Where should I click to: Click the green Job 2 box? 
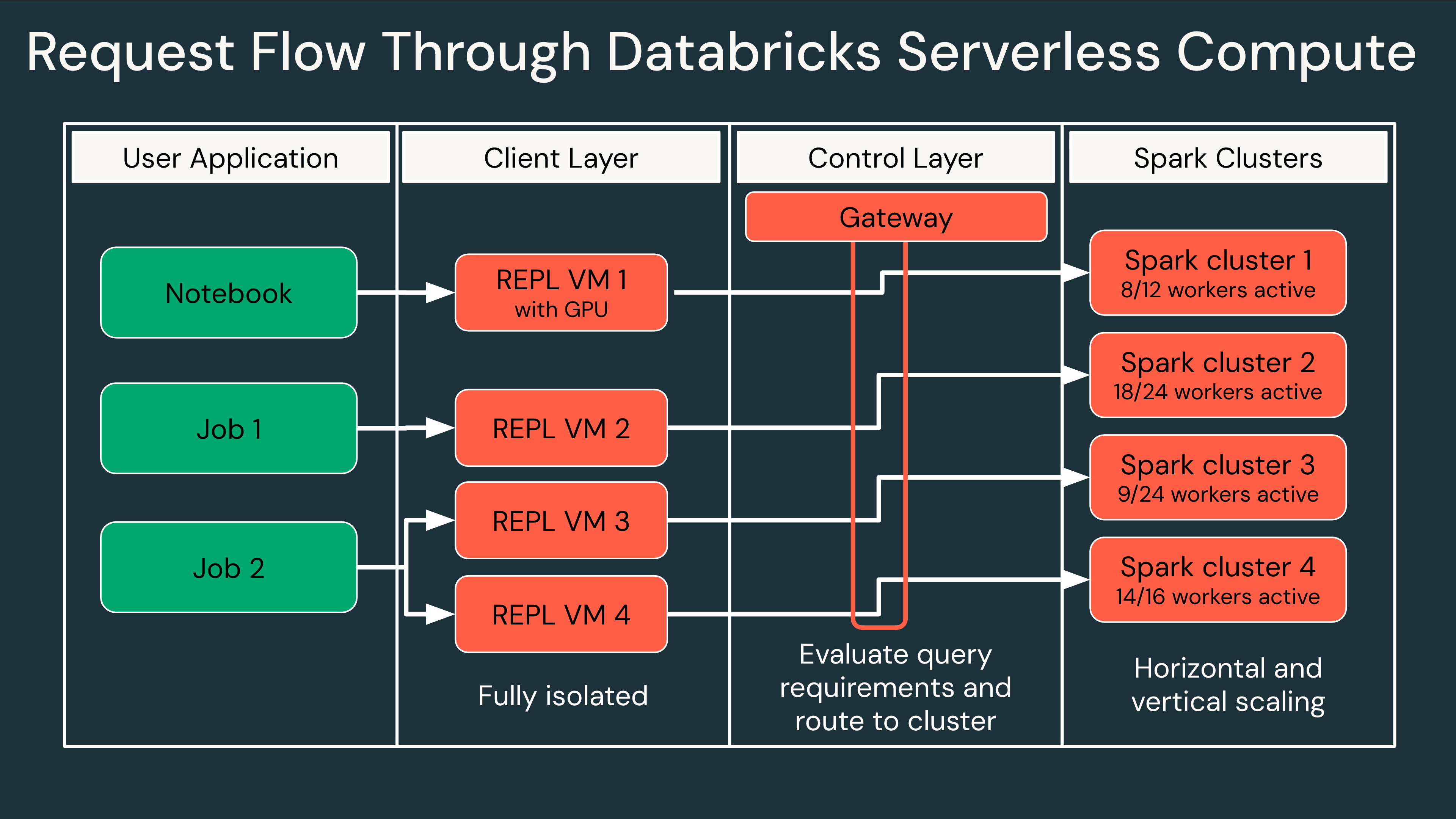[229, 568]
